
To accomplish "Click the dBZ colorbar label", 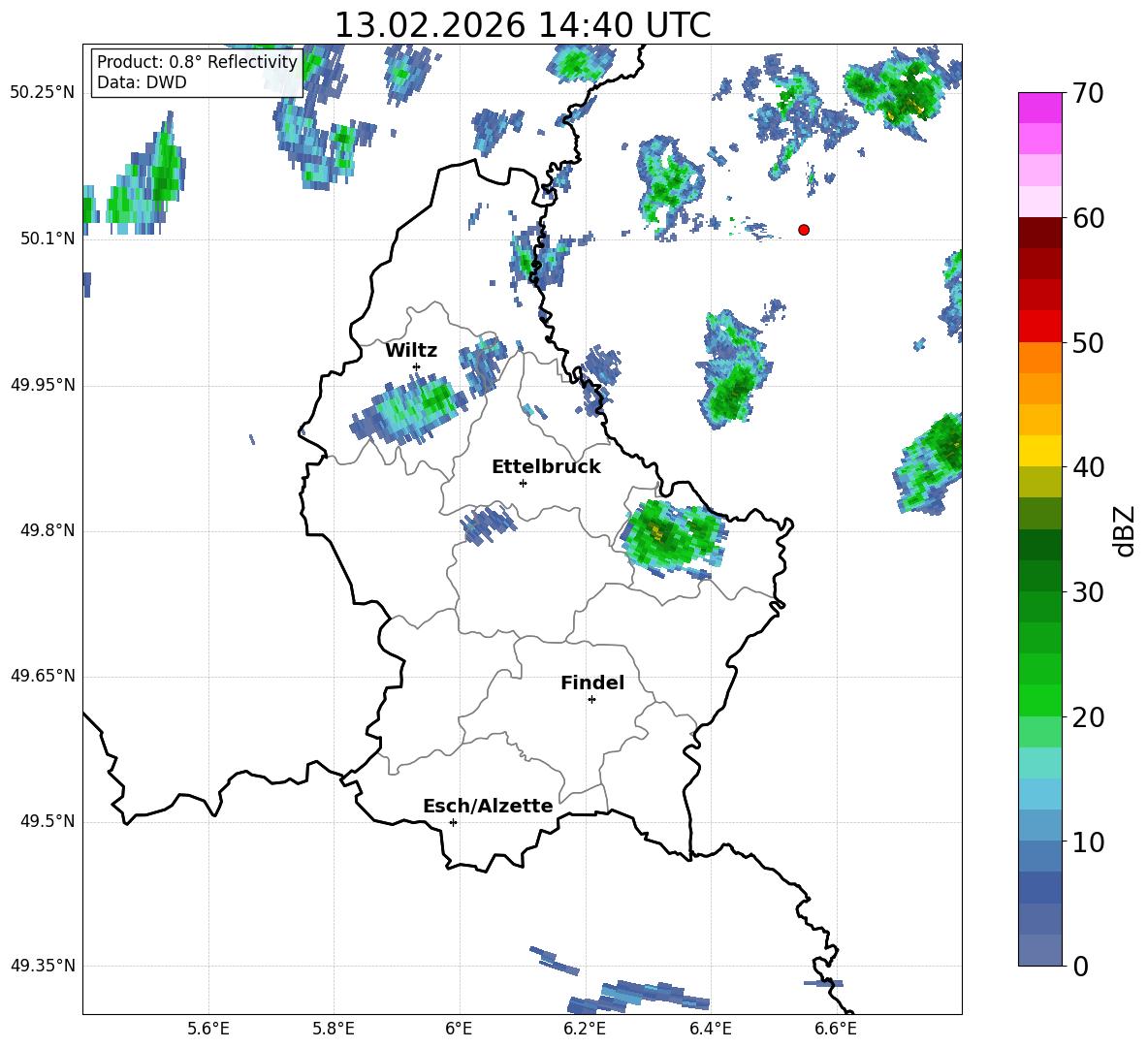I will [1124, 530].
